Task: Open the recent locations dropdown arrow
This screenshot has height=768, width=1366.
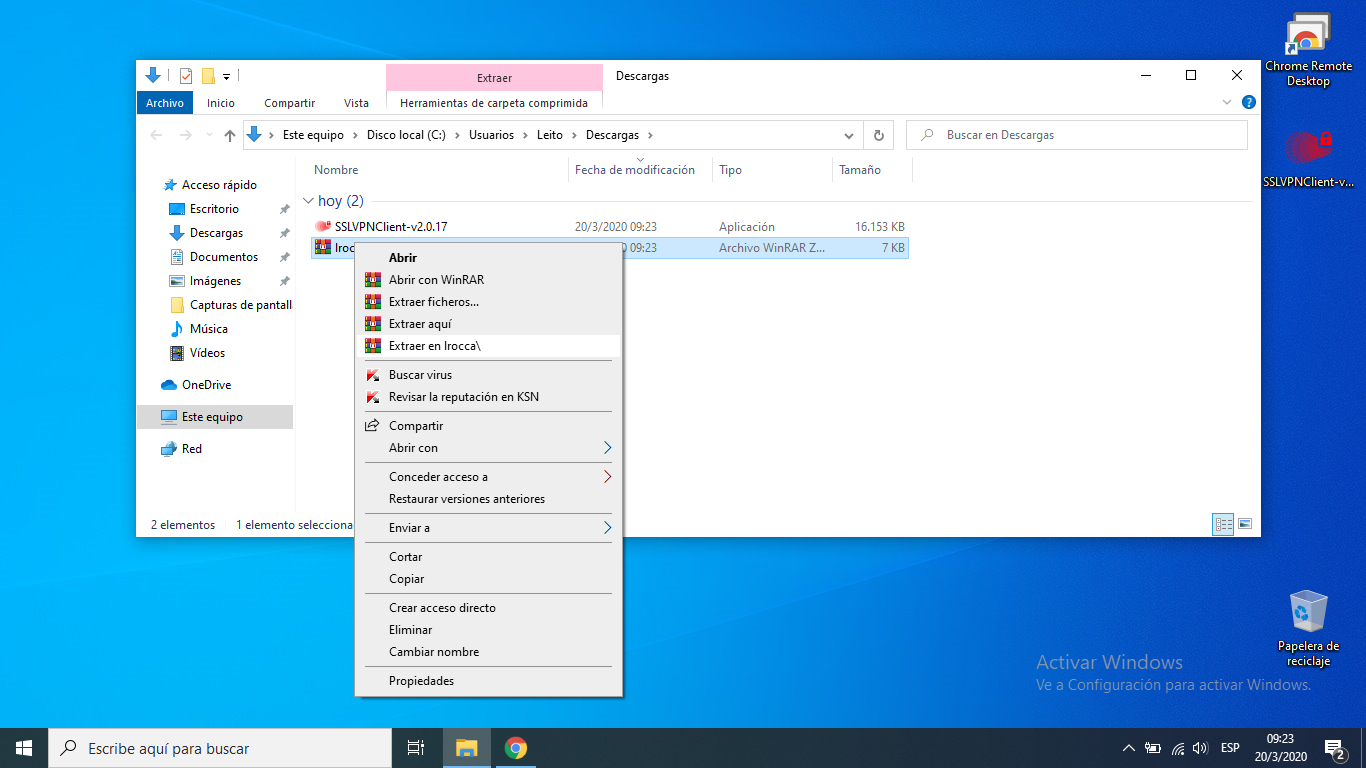Action: (x=209, y=135)
